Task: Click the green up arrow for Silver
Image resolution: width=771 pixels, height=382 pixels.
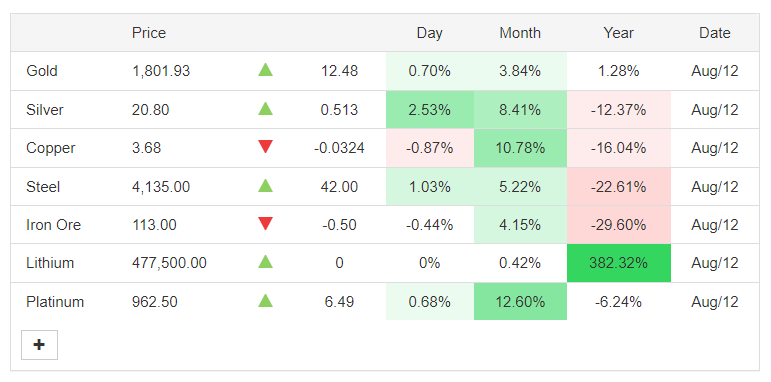Action: click(265, 108)
